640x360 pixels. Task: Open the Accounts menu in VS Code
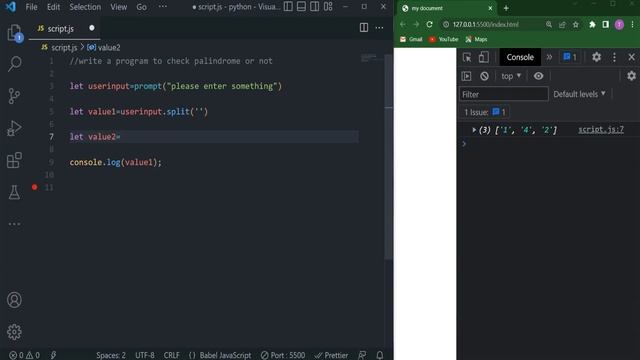coord(14,300)
